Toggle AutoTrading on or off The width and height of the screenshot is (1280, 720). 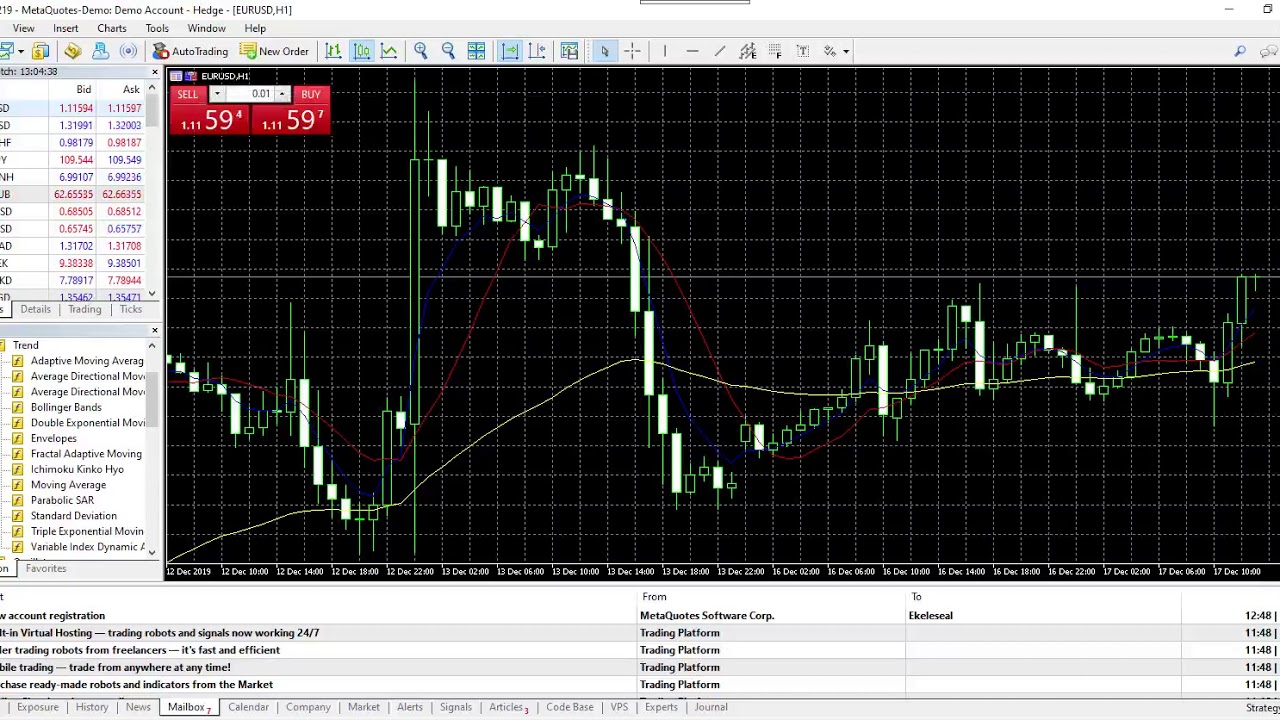[191, 51]
